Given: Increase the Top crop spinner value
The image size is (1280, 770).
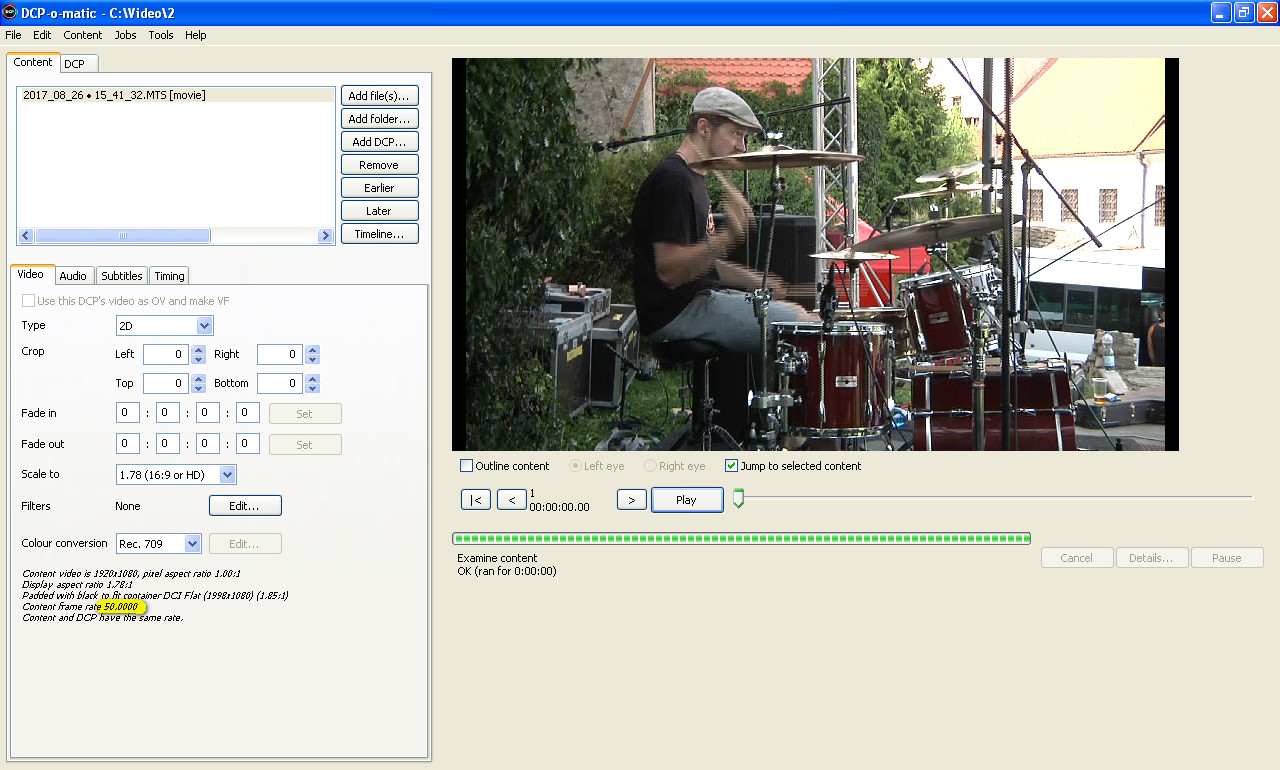Looking at the screenshot, I should coord(199,379).
